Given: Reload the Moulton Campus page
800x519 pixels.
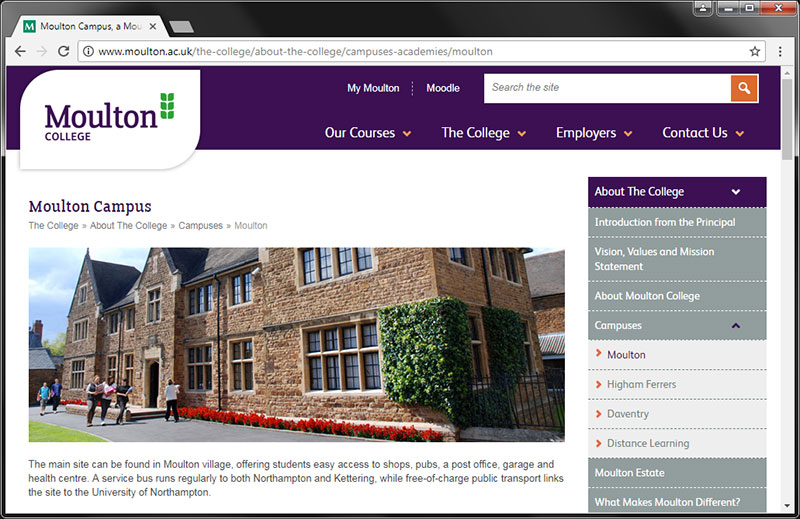Looking at the screenshot, I should pos(63,51).
